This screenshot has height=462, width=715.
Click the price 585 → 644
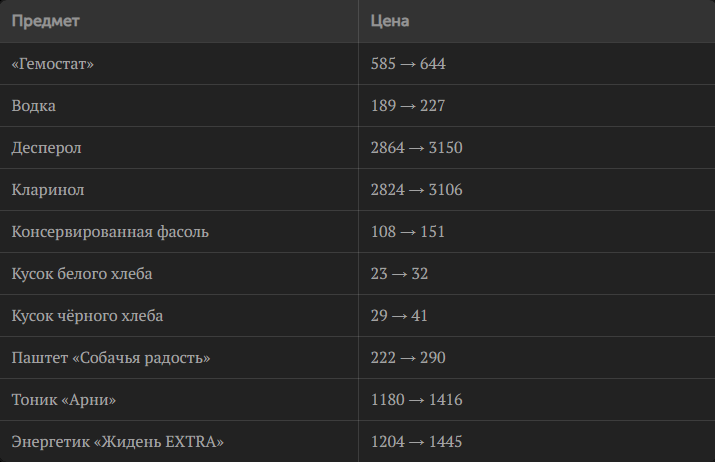pyautogui.click(x=408, y=64)
